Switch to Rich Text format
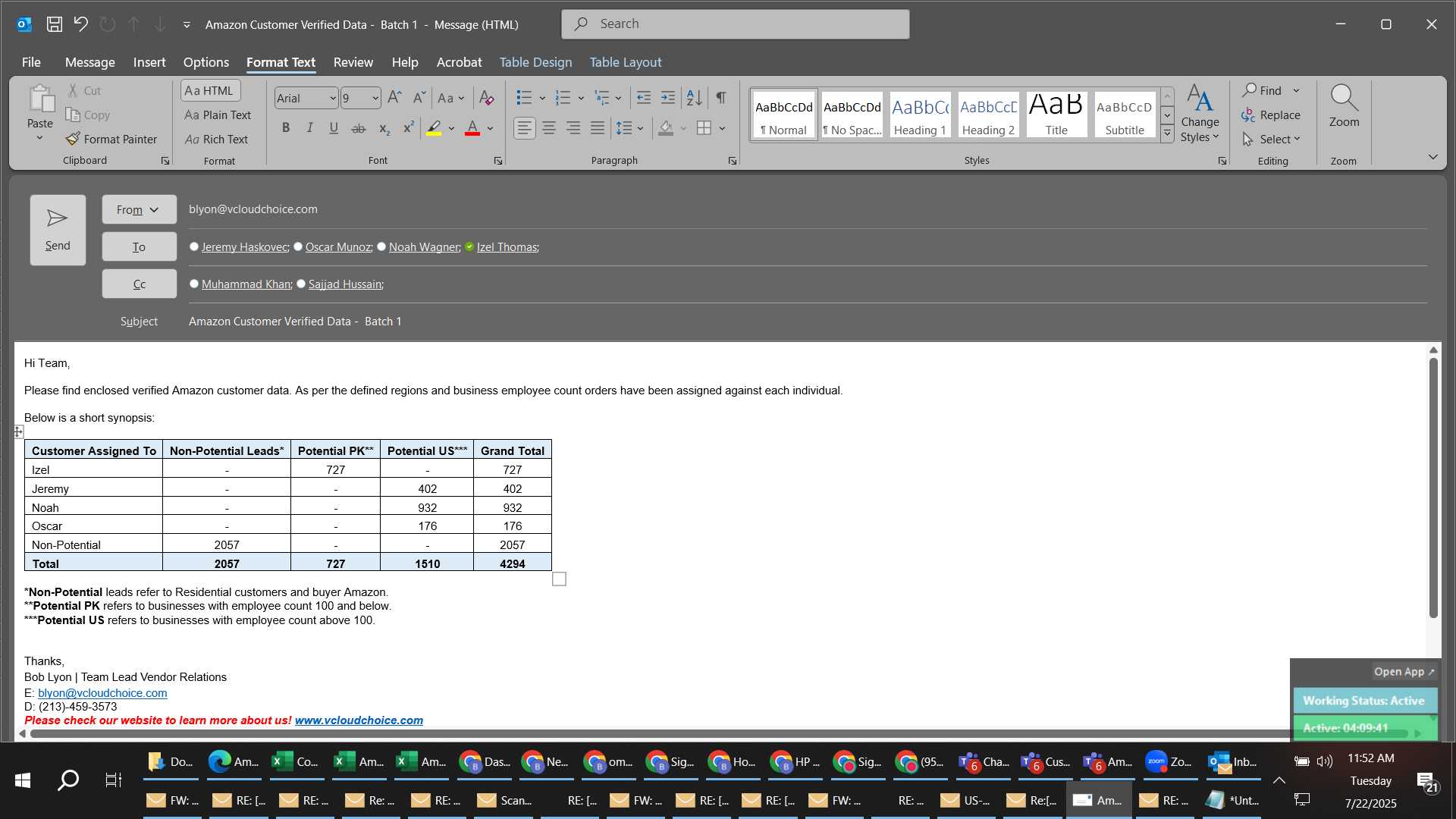 pos(216,139)
